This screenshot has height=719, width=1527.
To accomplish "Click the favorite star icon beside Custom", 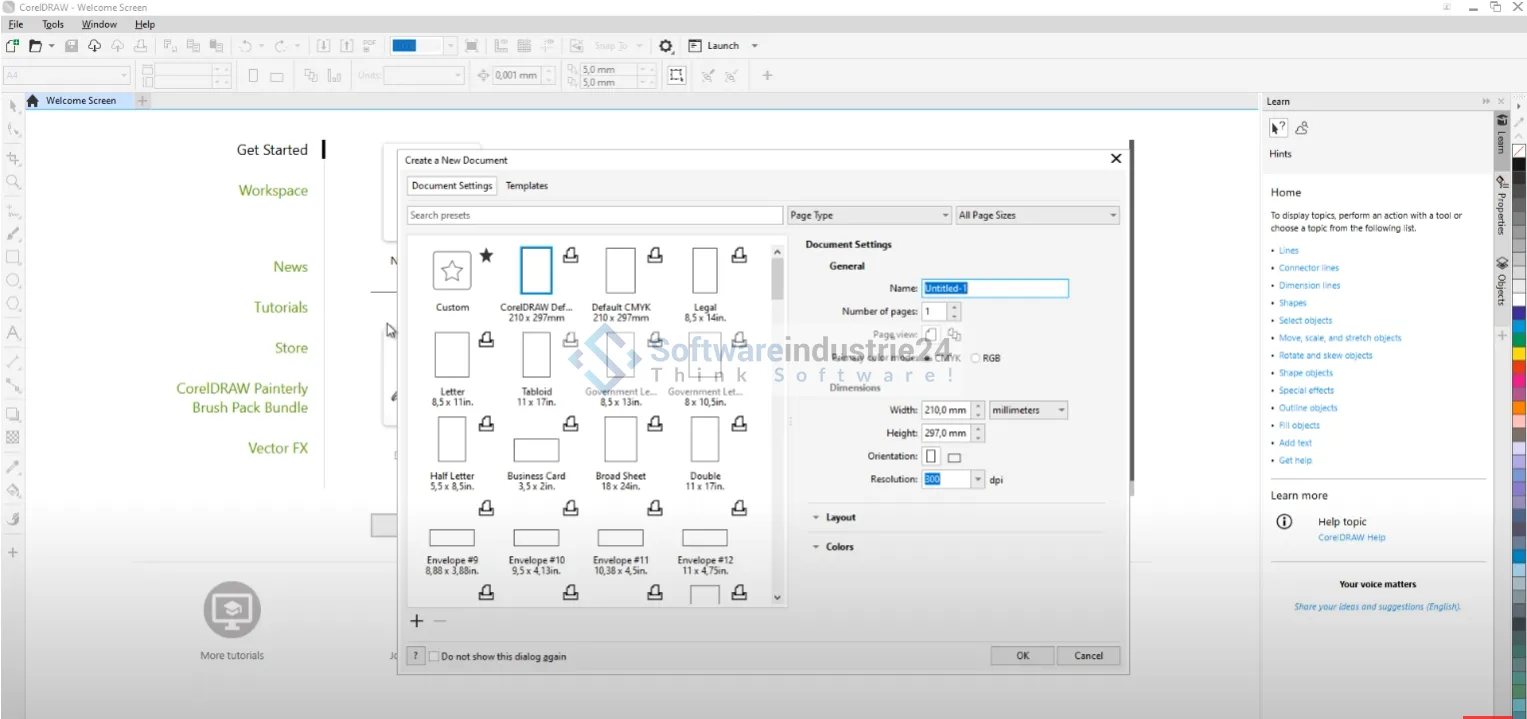I will [486, 256].
